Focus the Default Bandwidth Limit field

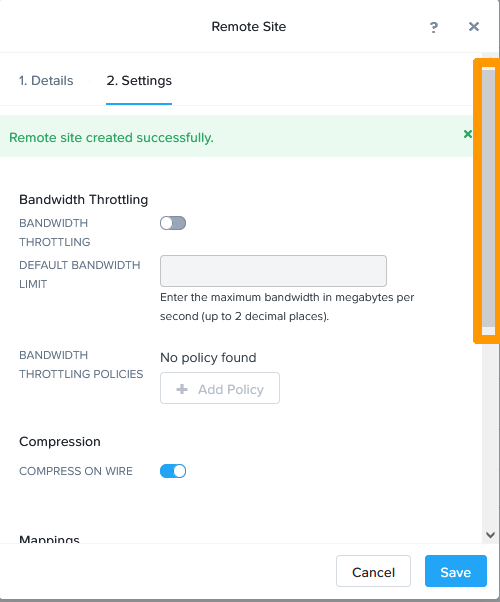click(273, 271)
